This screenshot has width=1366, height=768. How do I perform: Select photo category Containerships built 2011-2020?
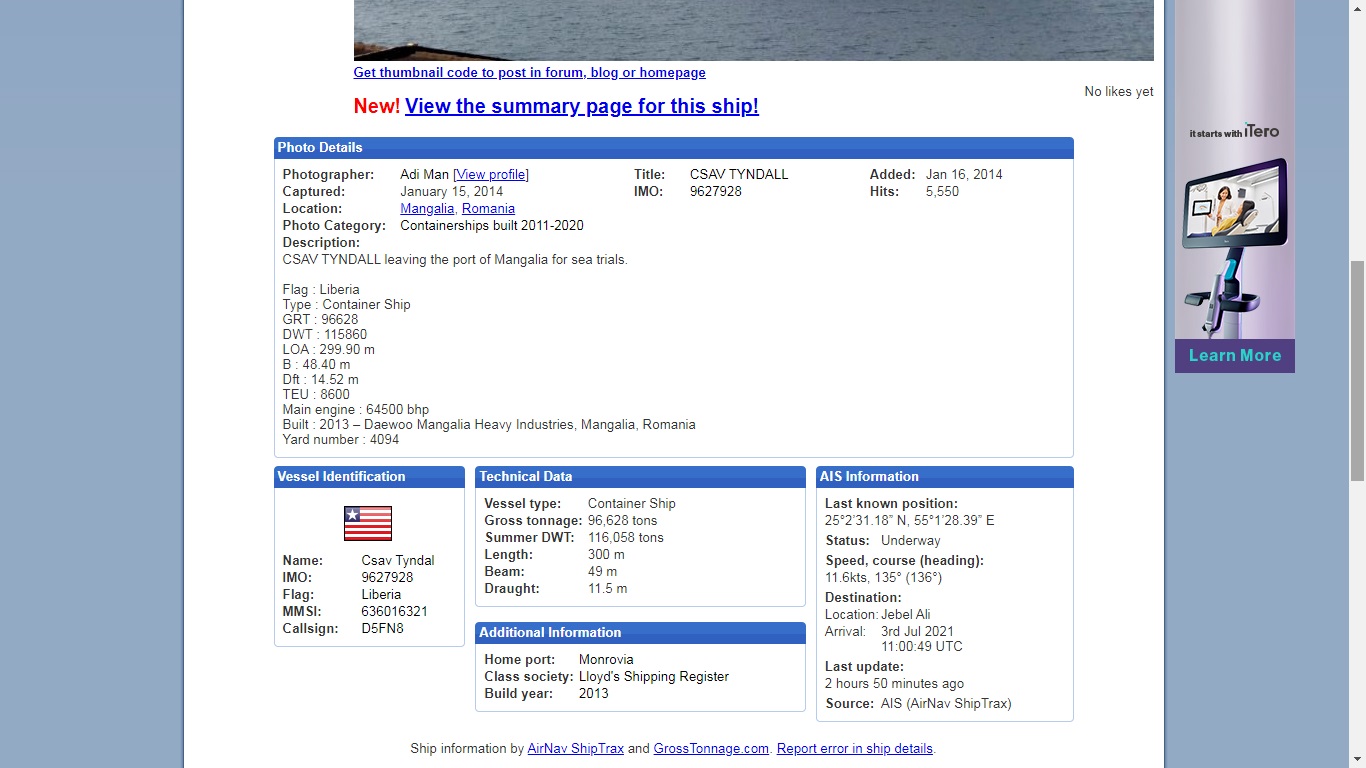coord(492,226)
